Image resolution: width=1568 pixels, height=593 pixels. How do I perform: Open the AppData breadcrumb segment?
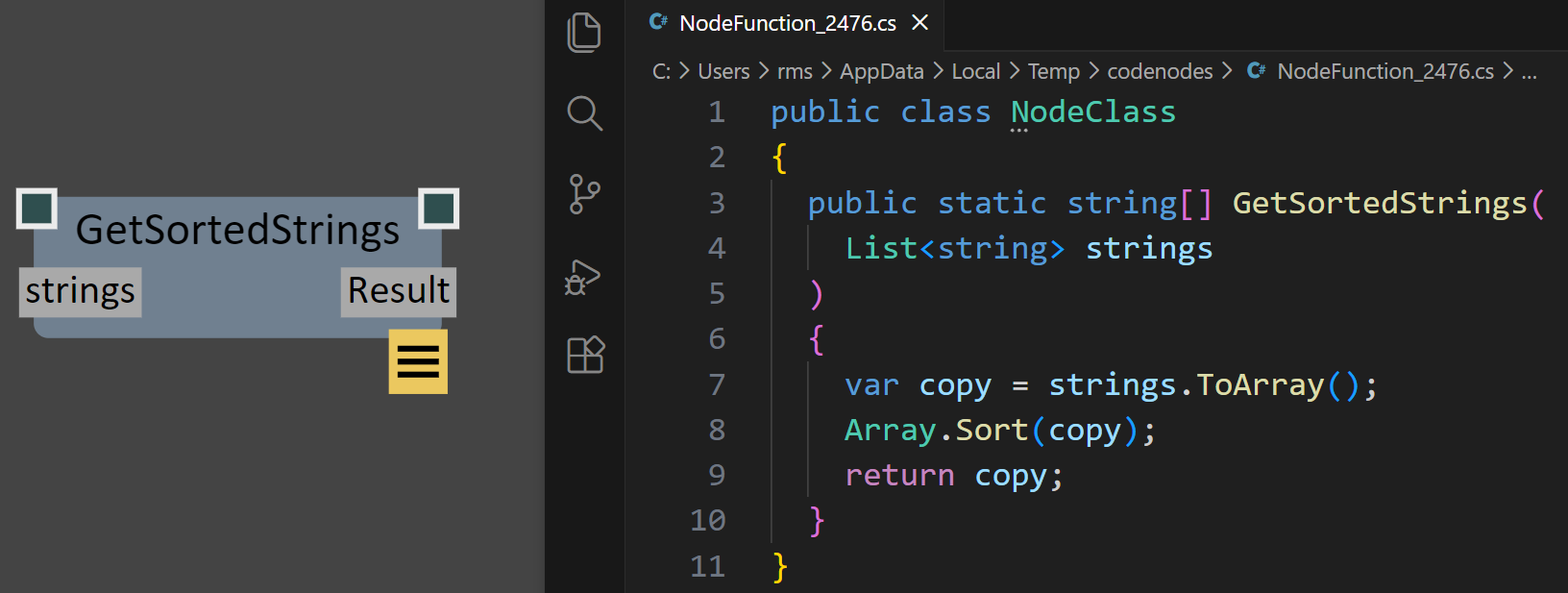tap(882, 72)
